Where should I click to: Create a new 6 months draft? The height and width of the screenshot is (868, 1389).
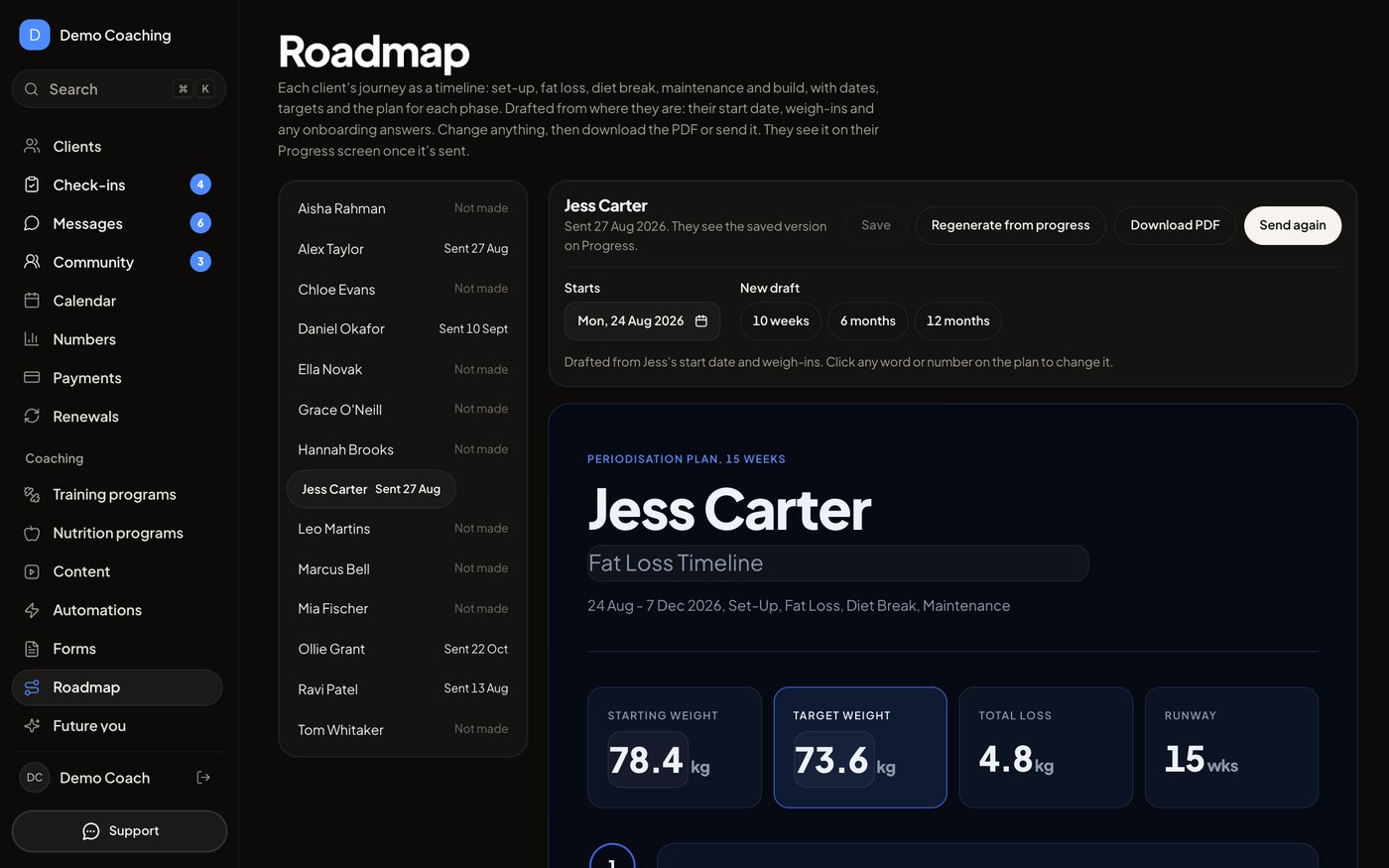868,321
